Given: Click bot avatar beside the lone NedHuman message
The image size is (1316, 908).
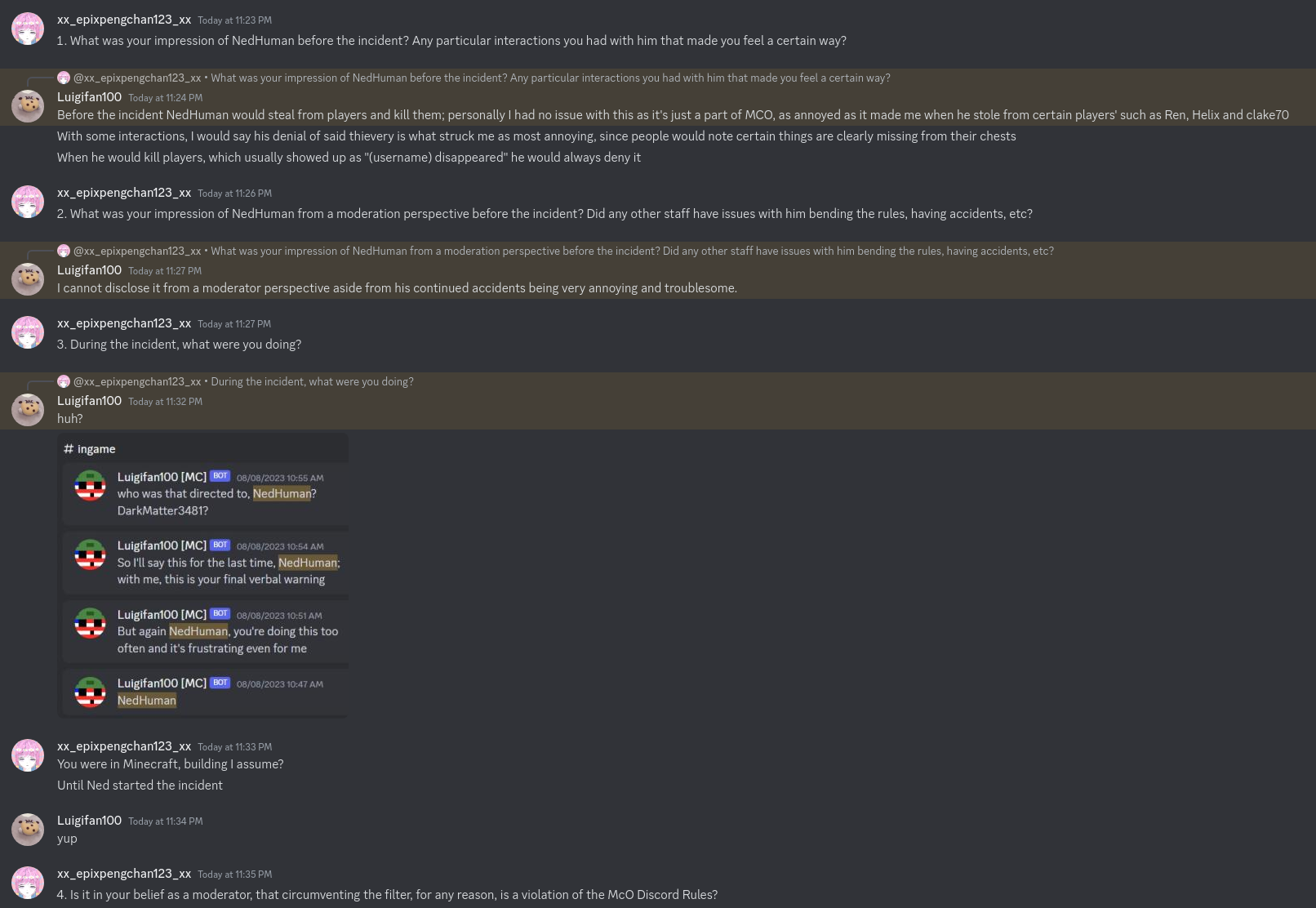Looking at the screenshot, I should [x=90, y=692].
